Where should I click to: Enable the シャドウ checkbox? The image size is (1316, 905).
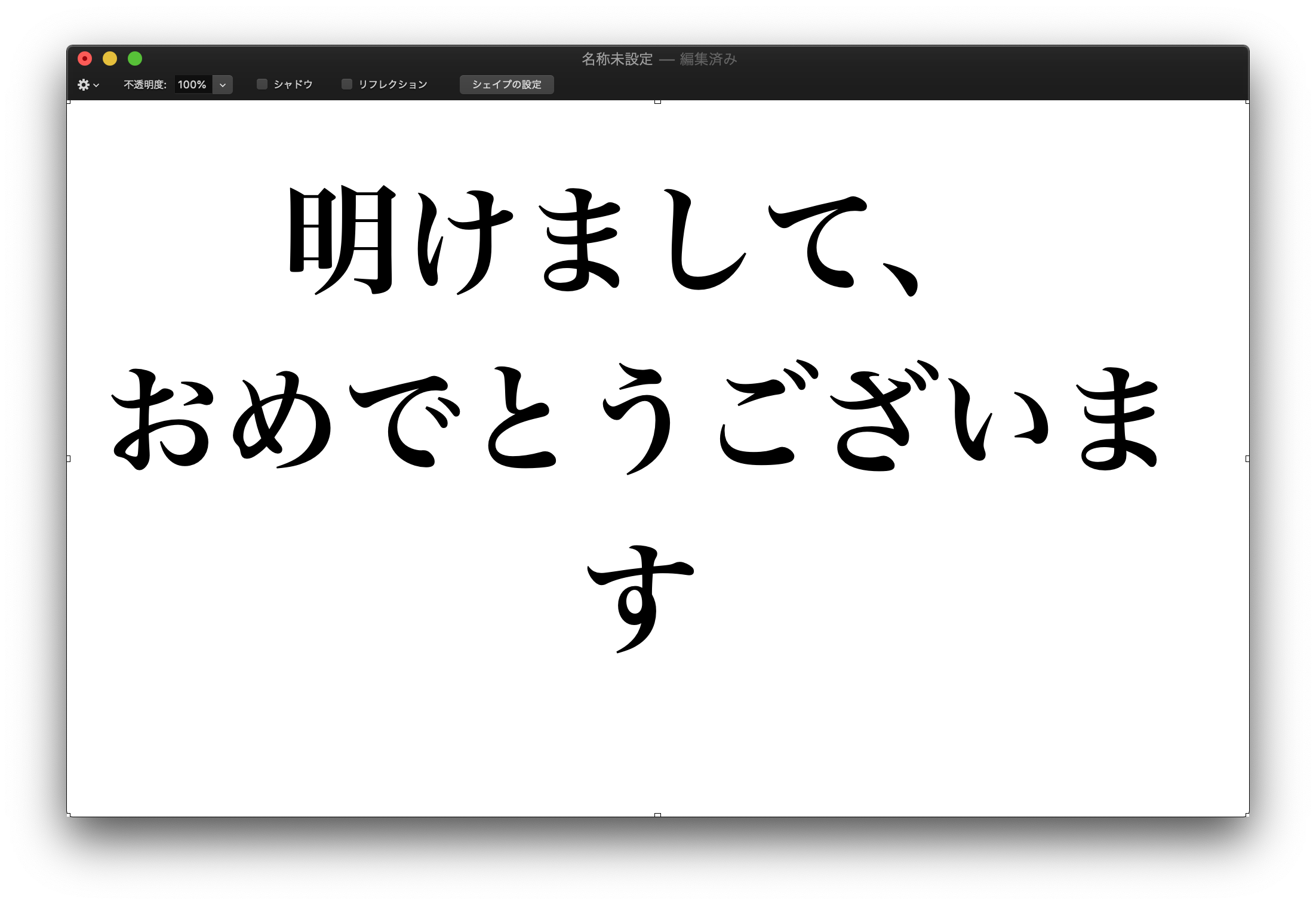click(262, 84)
